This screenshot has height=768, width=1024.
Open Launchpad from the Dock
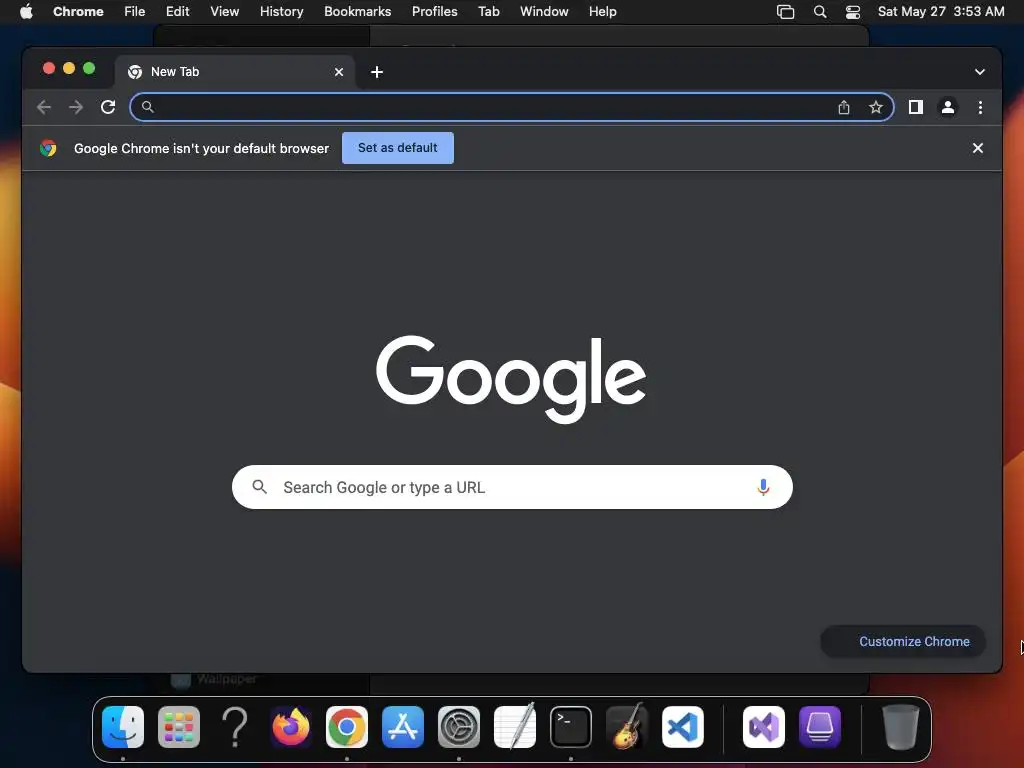[x=179, y=727]
